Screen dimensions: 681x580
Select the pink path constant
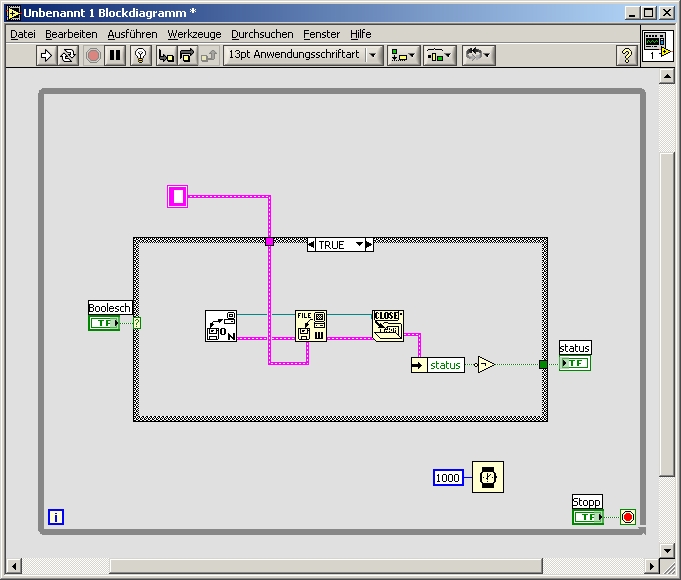click(x=178, y=196)
